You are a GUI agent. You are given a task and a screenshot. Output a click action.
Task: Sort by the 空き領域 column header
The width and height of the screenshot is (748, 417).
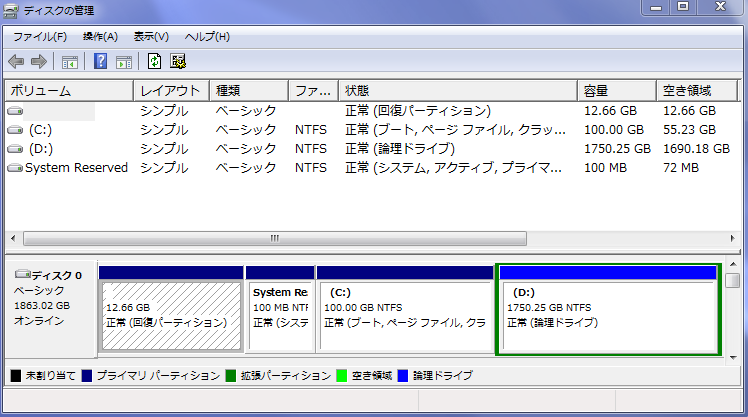(696, 91)
